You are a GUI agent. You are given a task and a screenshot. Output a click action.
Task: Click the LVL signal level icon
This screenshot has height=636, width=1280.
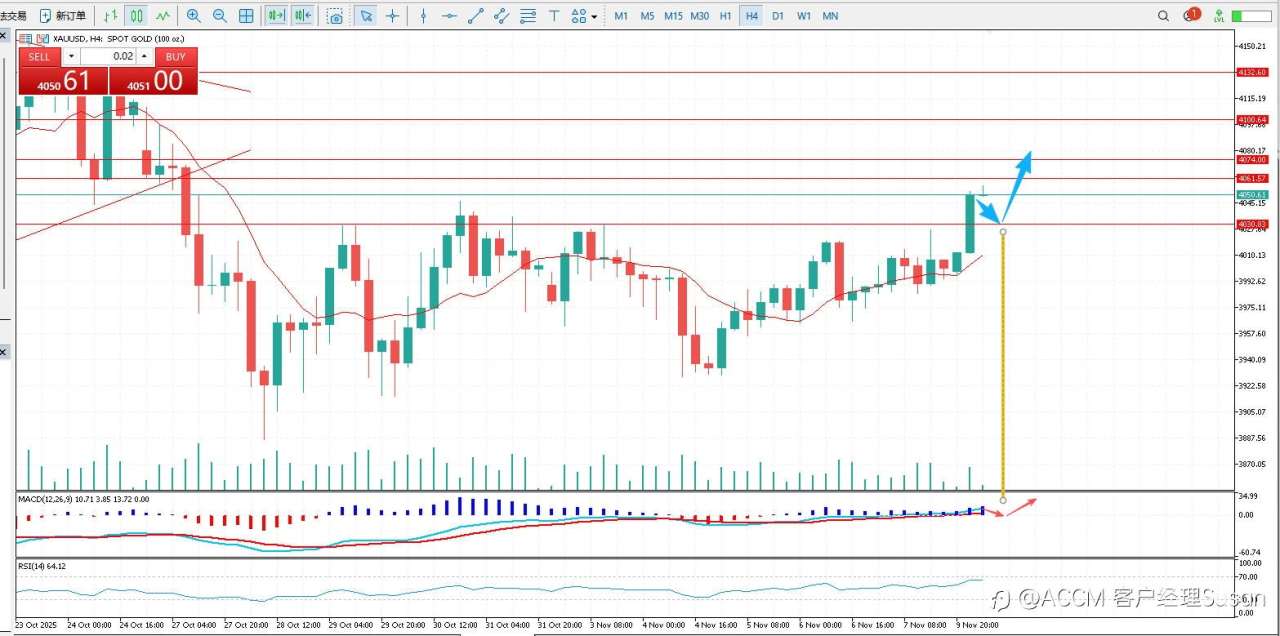[x=1219, y=16]
